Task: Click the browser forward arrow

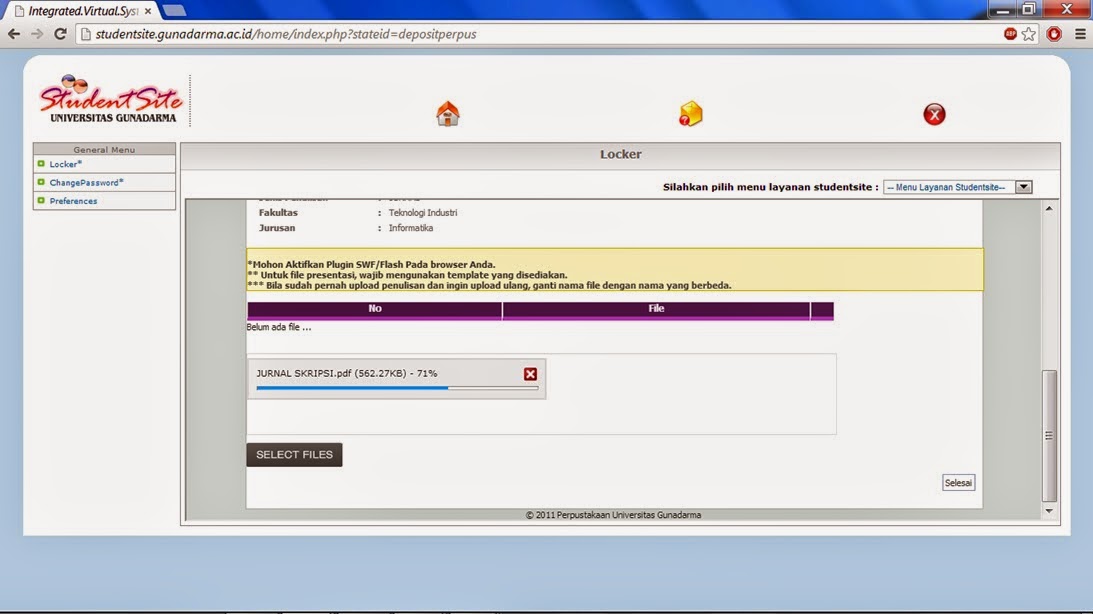Action: pyautogui.click(x=37, y=34)
